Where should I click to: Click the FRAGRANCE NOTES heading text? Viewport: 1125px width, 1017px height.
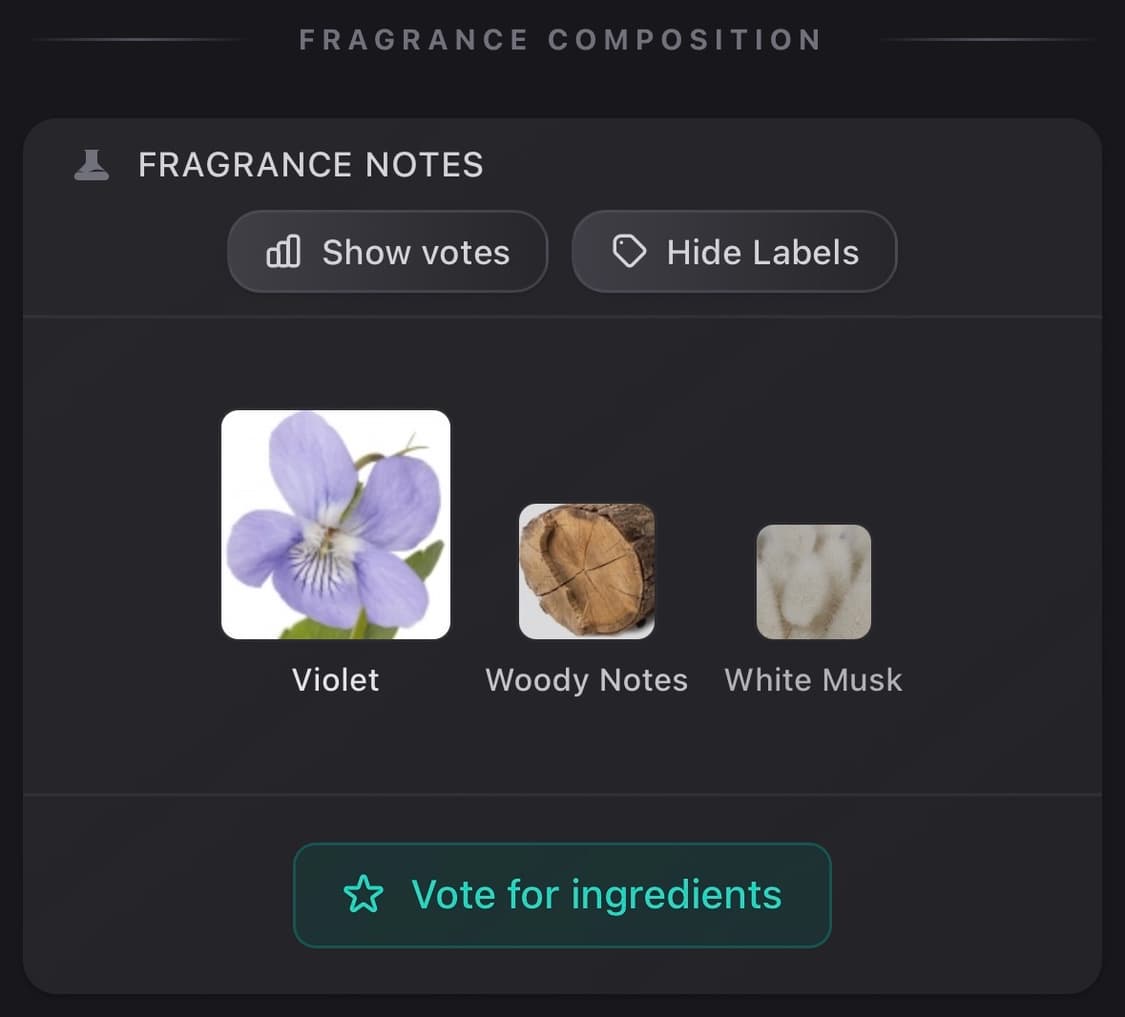311,165
